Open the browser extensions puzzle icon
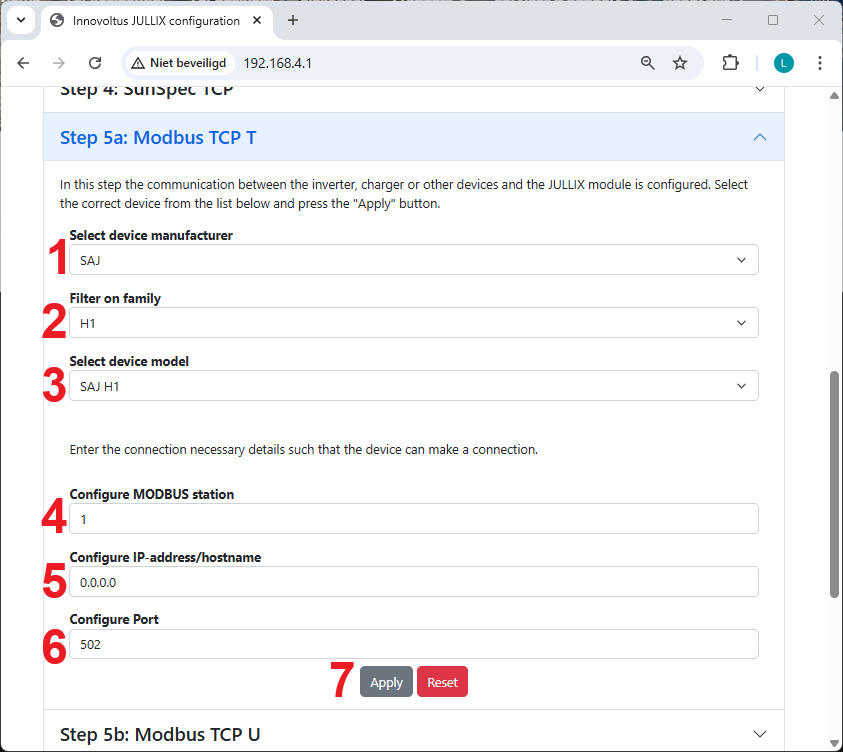The width and height of the screenshot is (843, 752). pos(730,63)
